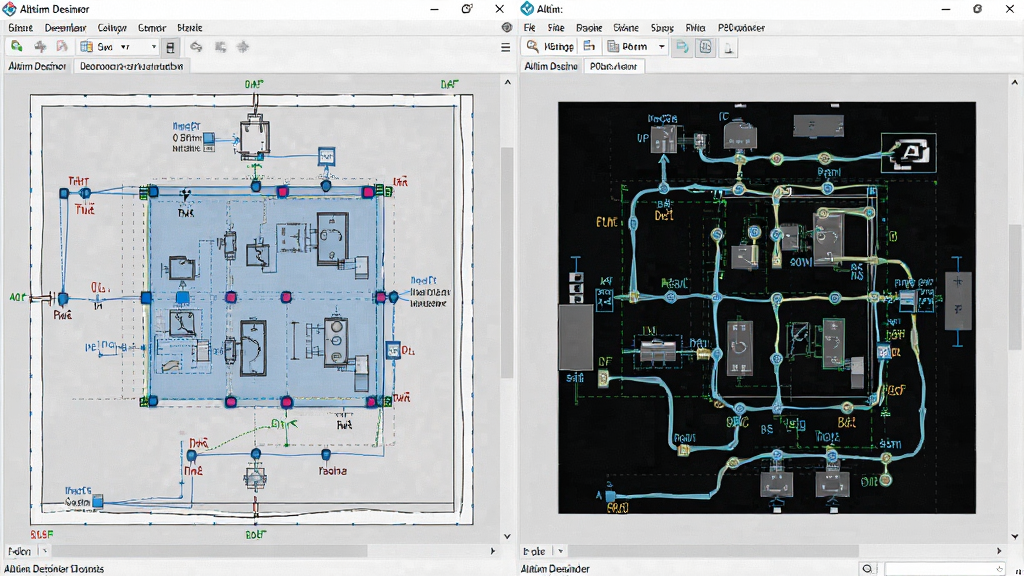Click the round globe icon in left menu bar

[x=507, y=27]
